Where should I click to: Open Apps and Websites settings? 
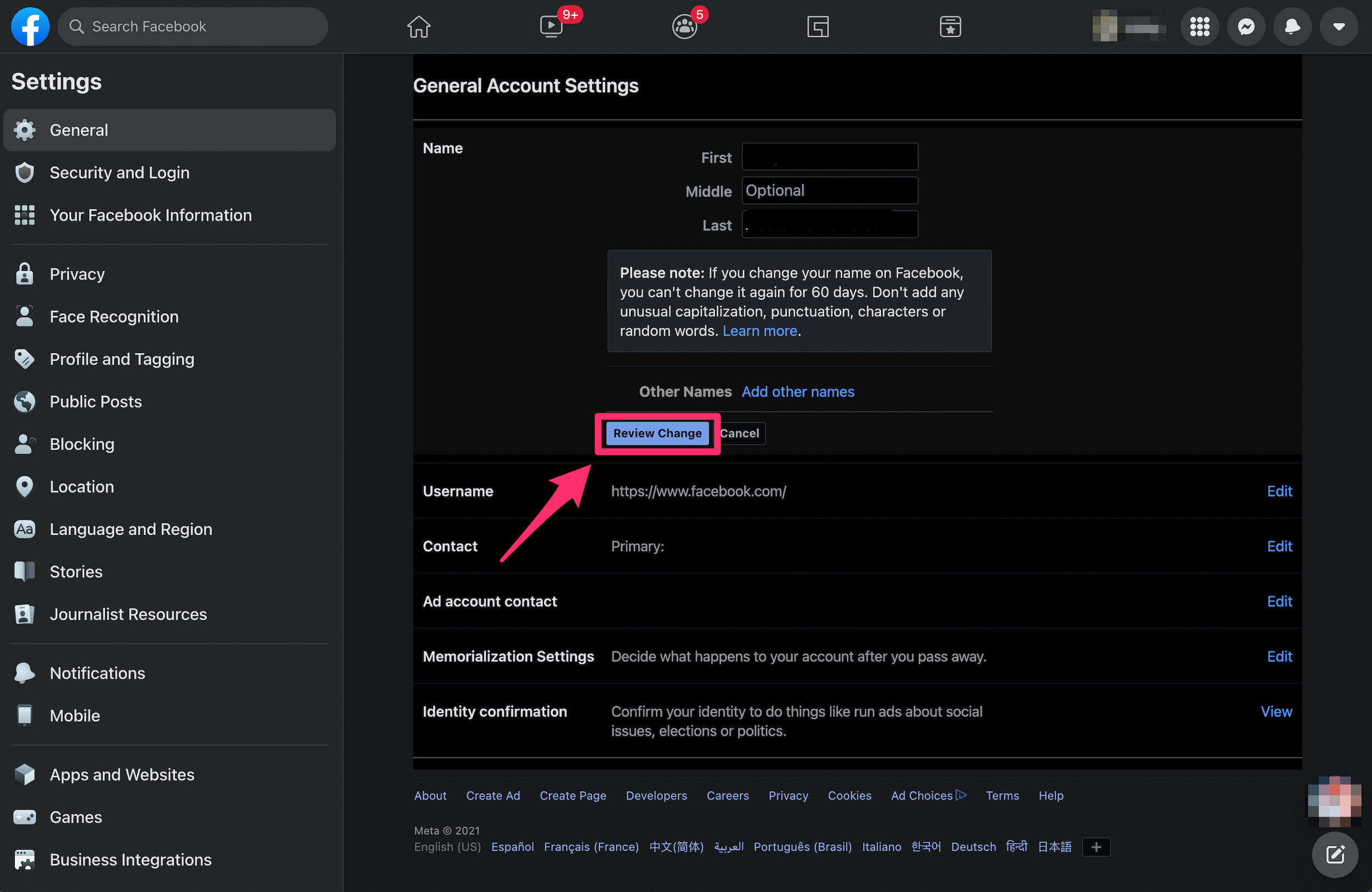170,775
